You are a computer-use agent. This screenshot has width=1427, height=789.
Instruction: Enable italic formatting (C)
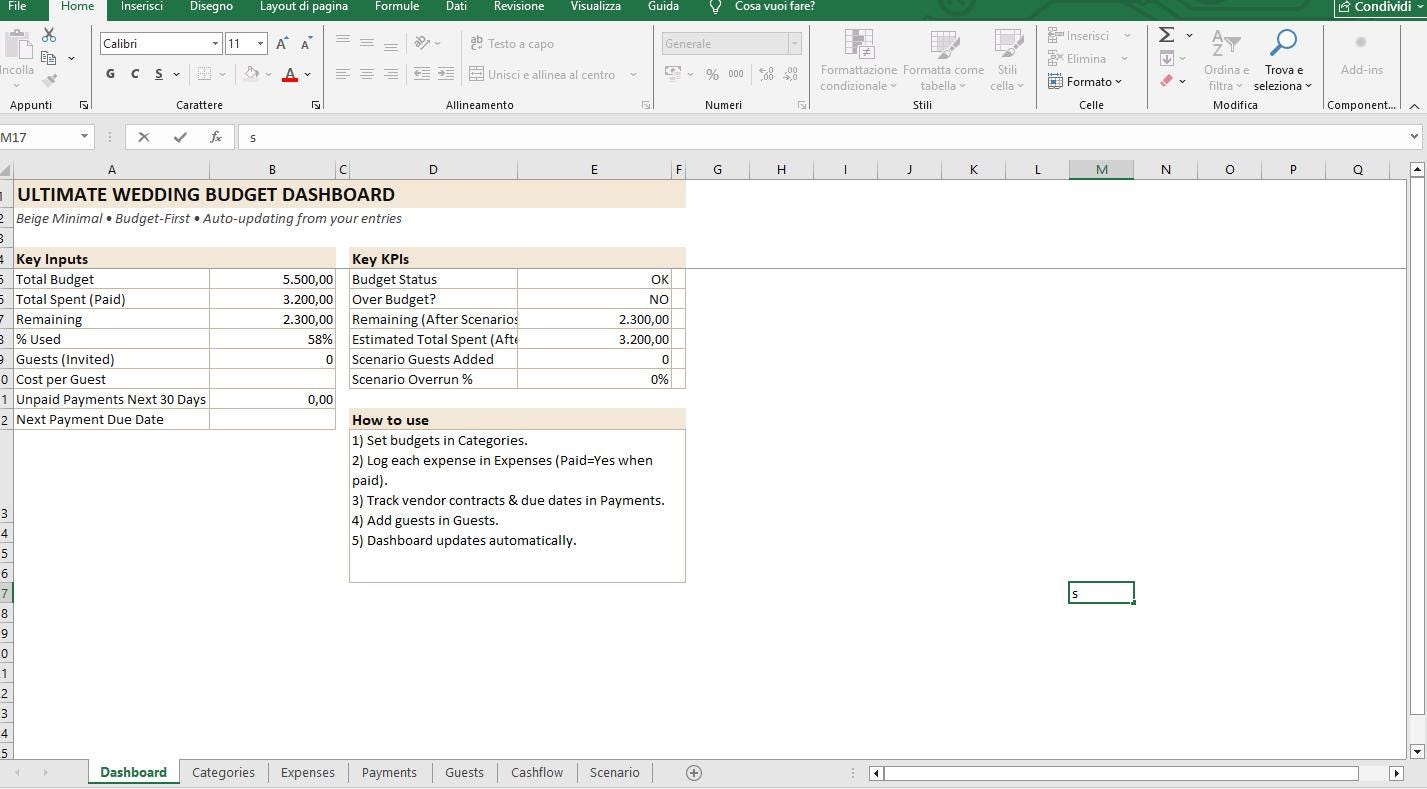[x=134, y=73]
